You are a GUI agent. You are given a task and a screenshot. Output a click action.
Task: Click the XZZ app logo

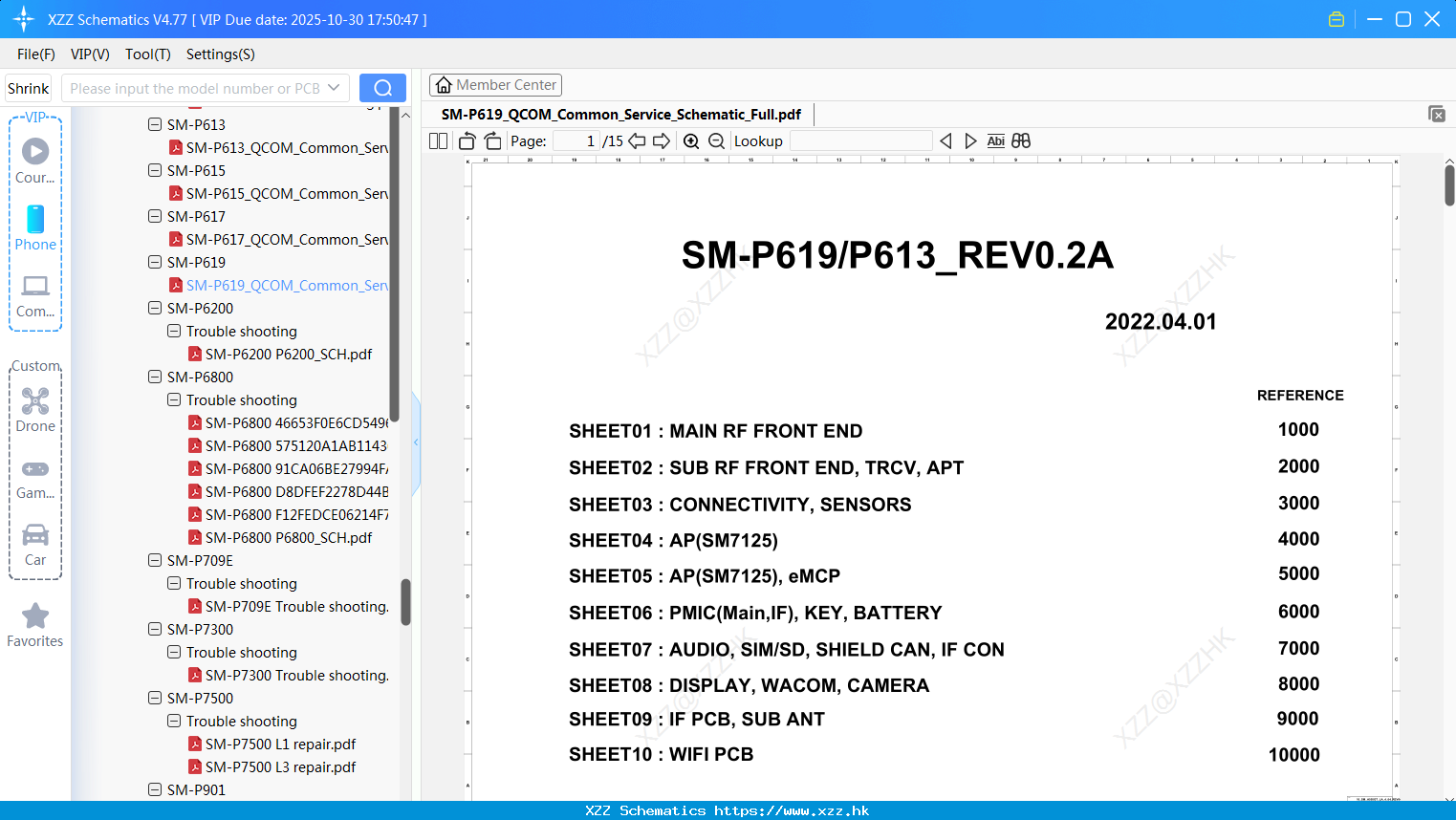click(x=24, y=19)
